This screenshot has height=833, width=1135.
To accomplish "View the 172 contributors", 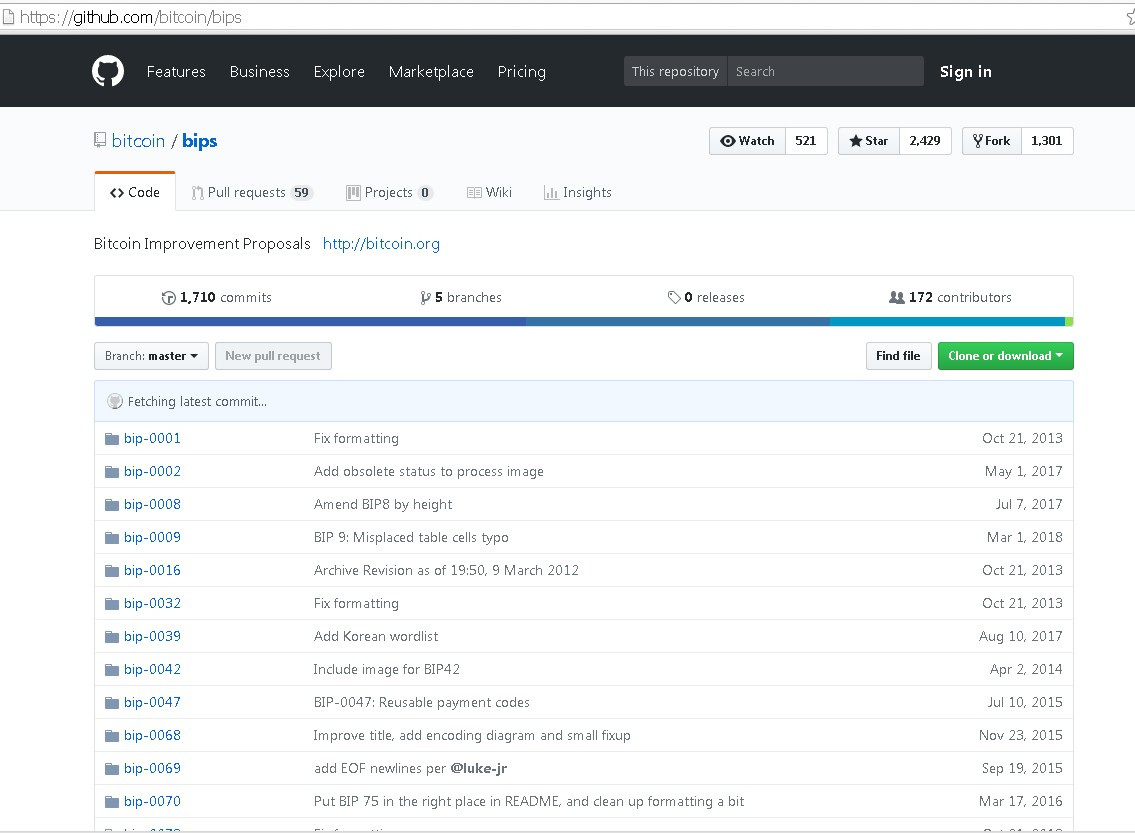I will (950, 297).
